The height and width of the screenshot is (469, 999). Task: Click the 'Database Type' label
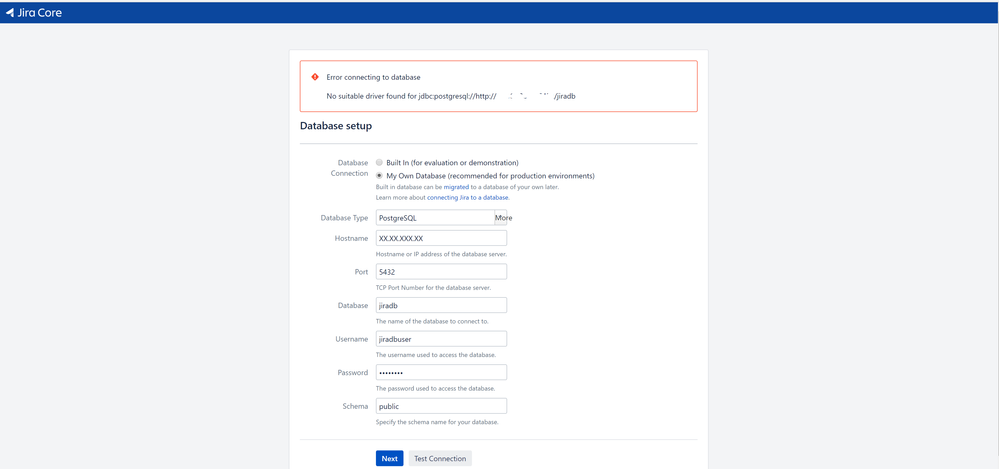click(344, 217)
